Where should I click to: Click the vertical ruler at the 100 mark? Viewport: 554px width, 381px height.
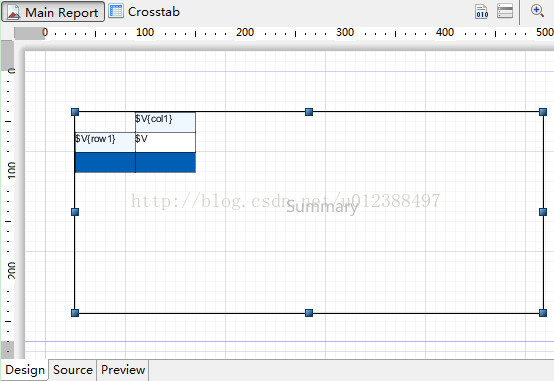click(x=11, y=170)
